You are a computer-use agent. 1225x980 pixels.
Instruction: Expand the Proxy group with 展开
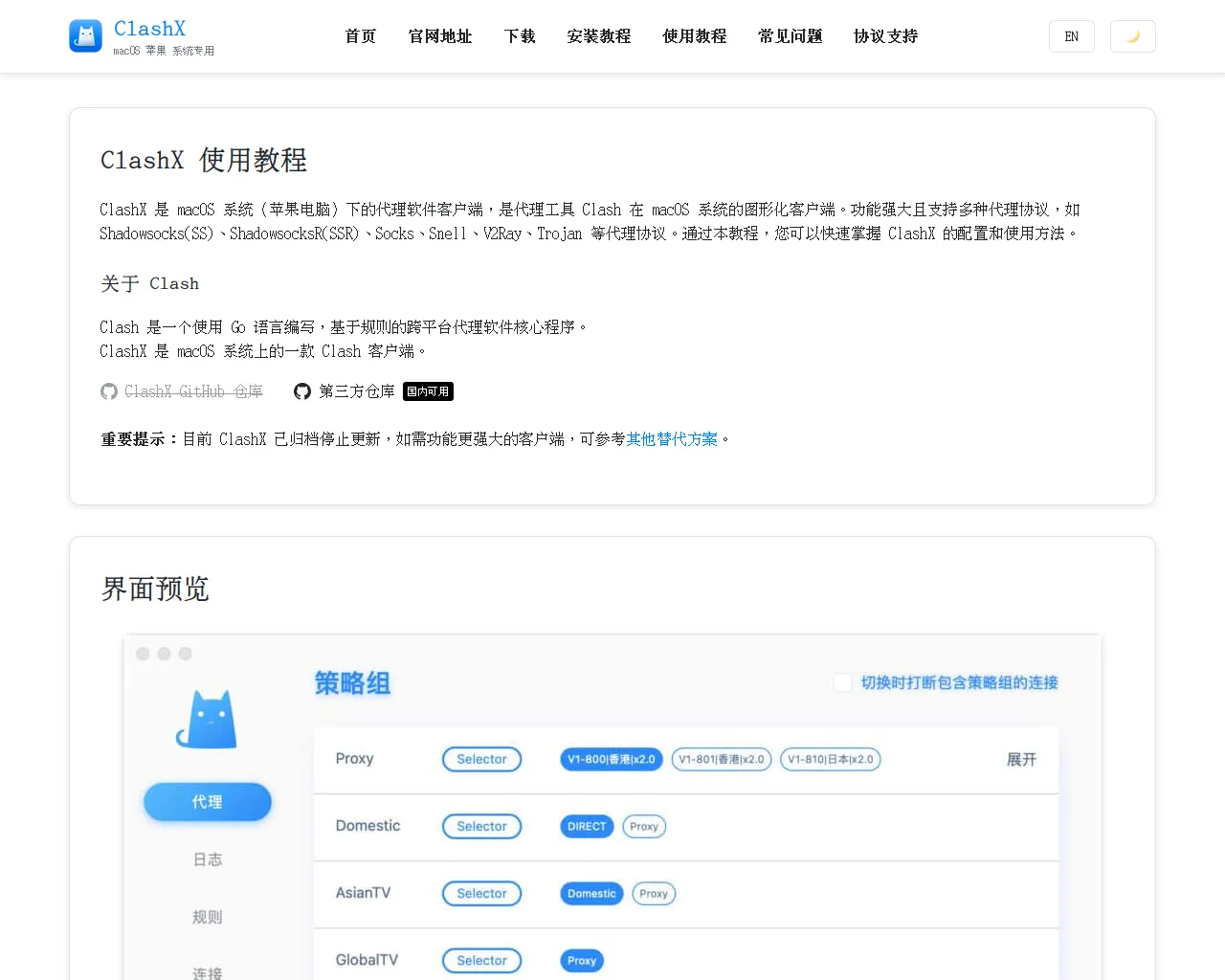point(1021,759)
